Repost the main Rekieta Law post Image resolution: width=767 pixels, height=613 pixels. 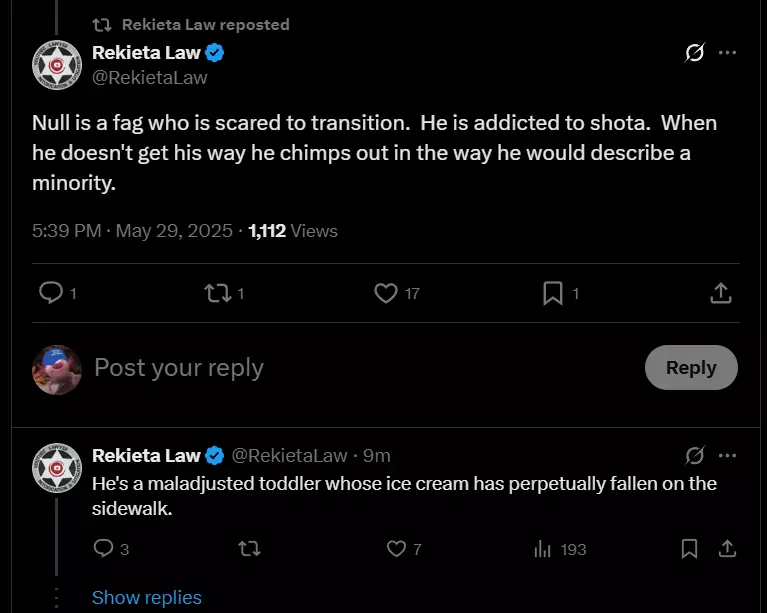(218, 293)
